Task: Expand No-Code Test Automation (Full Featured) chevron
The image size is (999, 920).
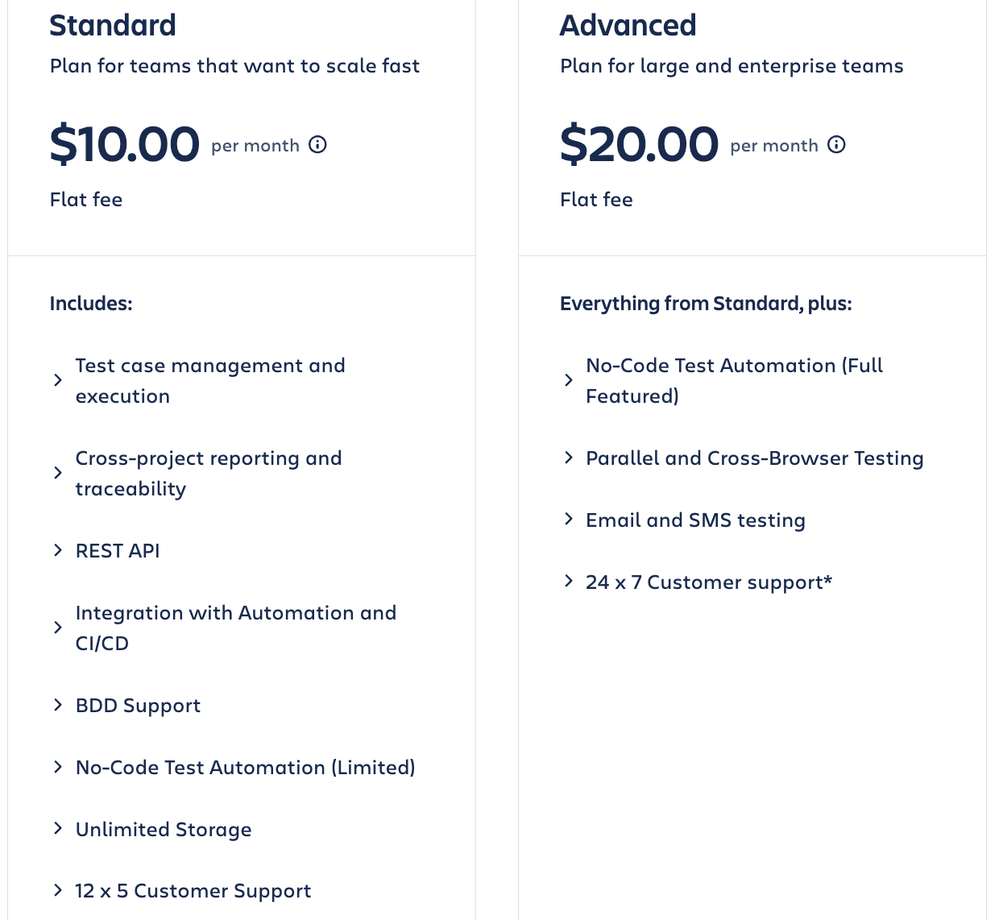Action: [x=568, y=381]
